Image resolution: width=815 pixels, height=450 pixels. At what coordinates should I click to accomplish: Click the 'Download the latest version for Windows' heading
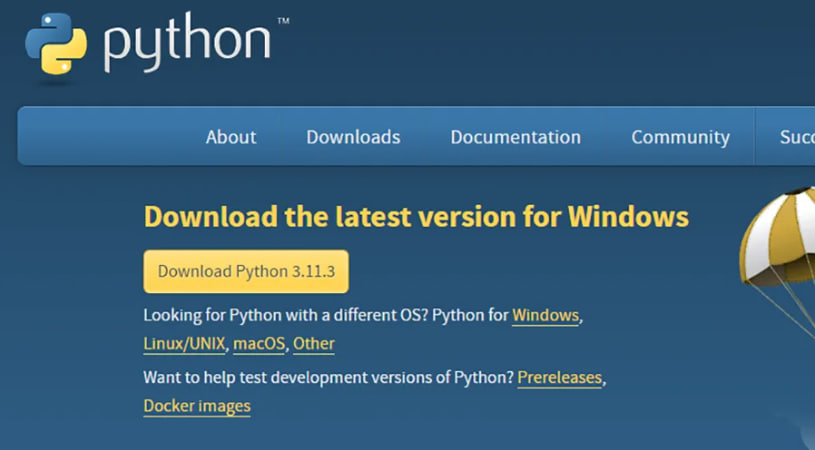click(416, 217)
